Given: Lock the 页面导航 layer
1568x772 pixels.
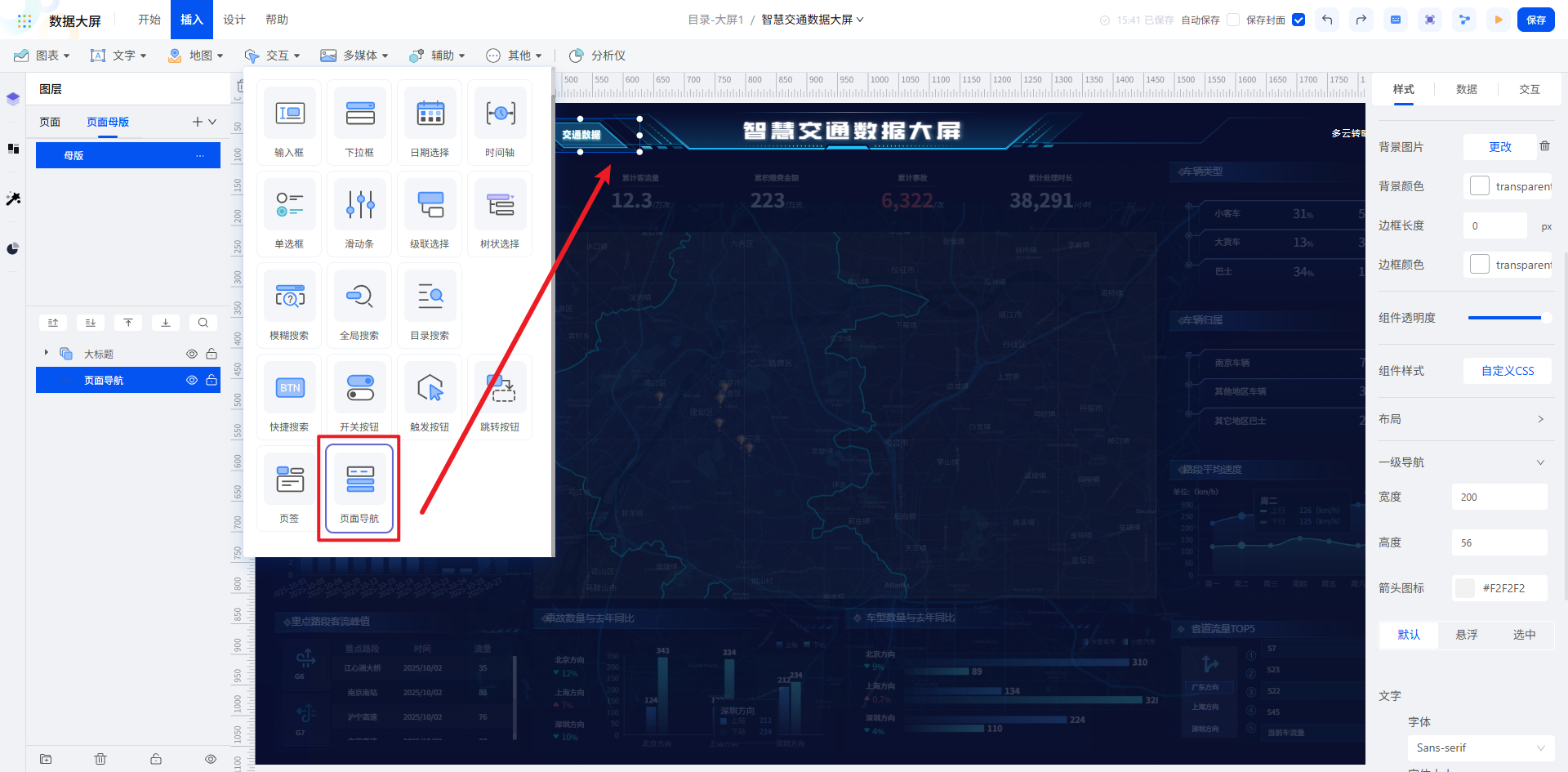Looking at the screenshot, I should 212,380.
